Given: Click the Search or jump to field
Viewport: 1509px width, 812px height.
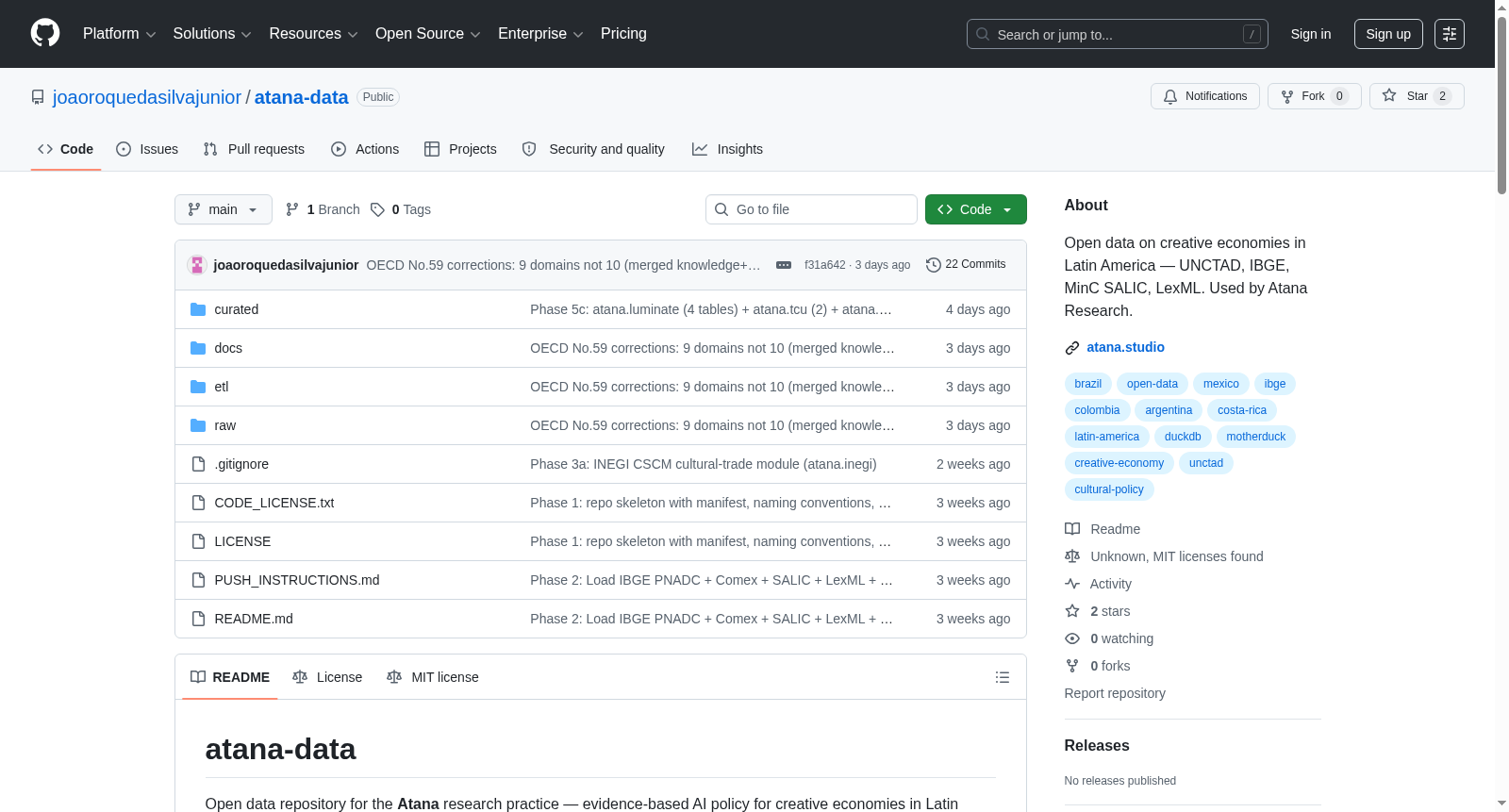Looking at the screenshot, I should 1118,34.
